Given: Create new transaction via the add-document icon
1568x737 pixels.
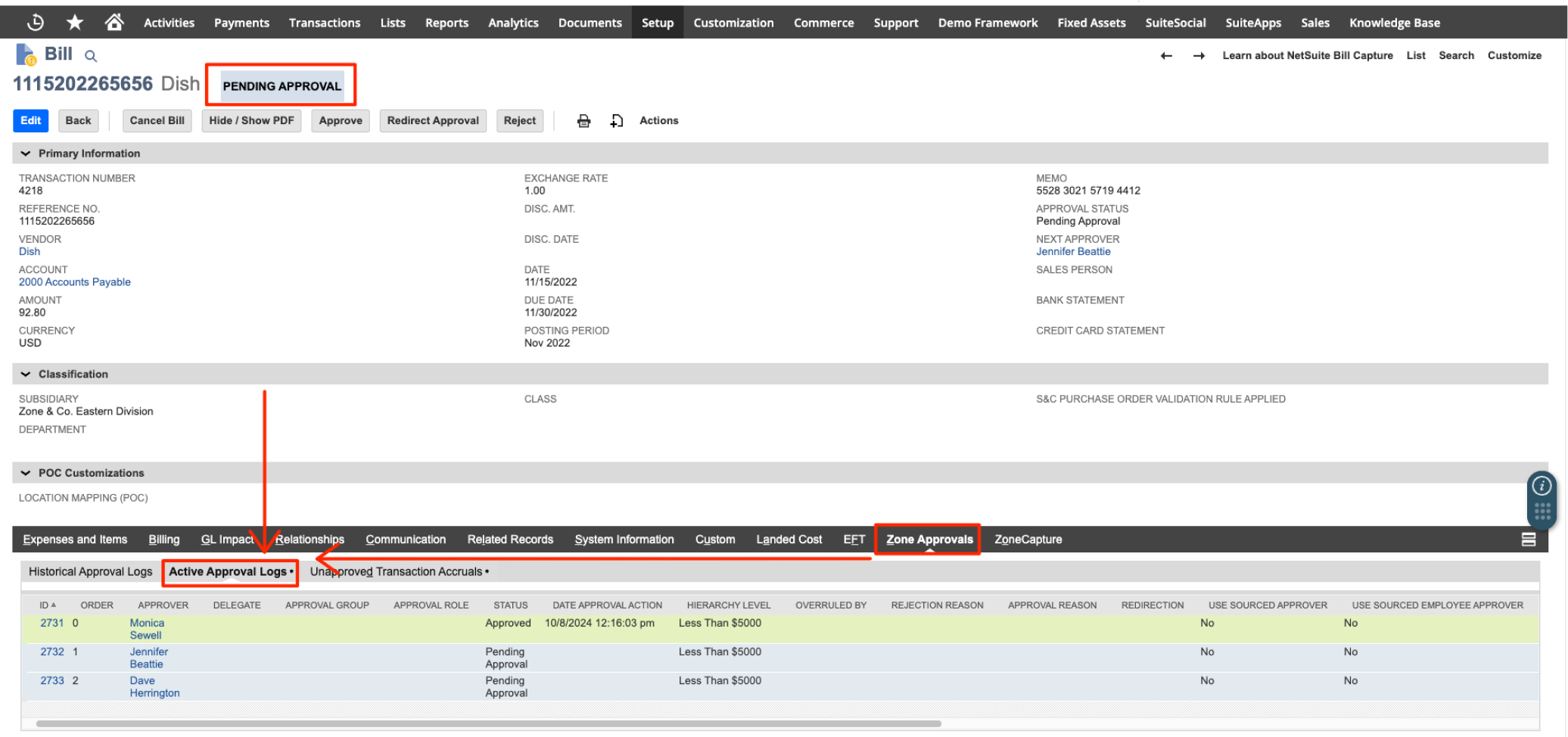Looking at the screenshot, I should (617, 120).
